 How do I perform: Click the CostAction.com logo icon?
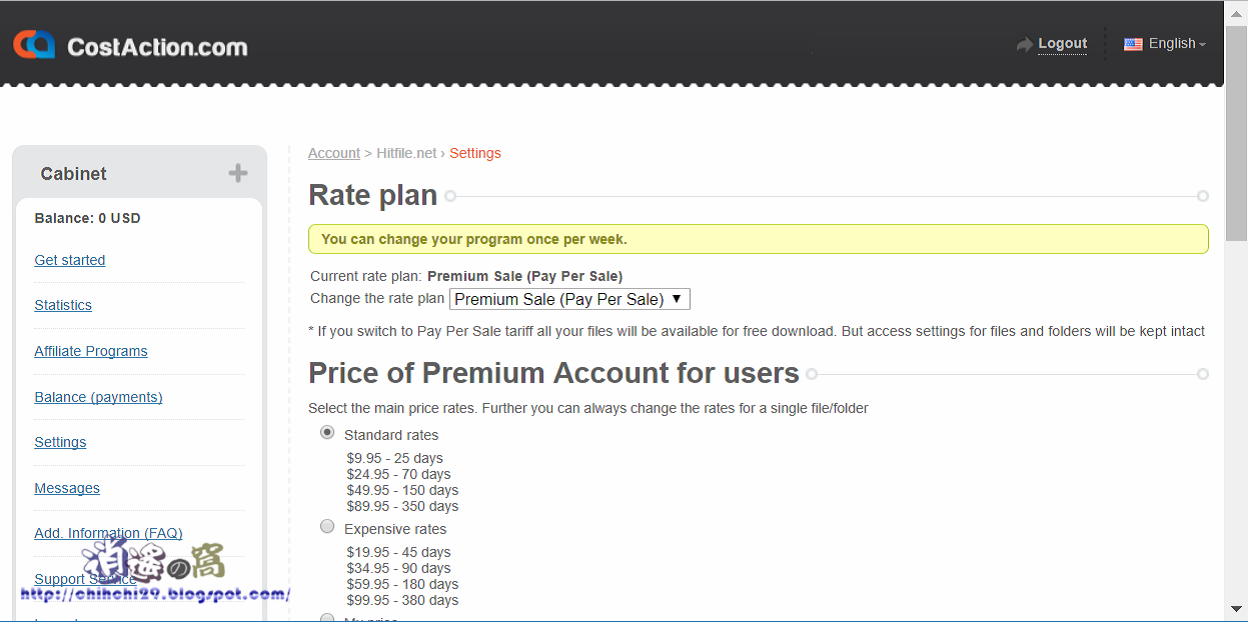coord(34,45)
